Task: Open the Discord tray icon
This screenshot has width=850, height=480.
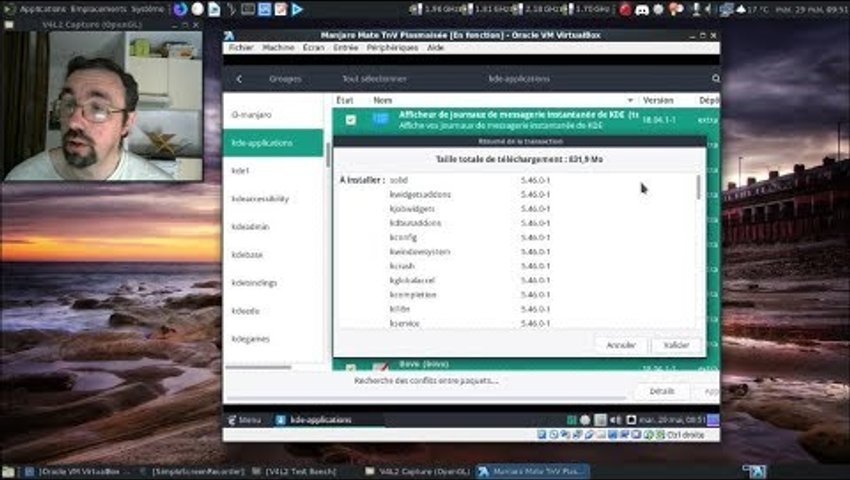Action: click(642, 9)
